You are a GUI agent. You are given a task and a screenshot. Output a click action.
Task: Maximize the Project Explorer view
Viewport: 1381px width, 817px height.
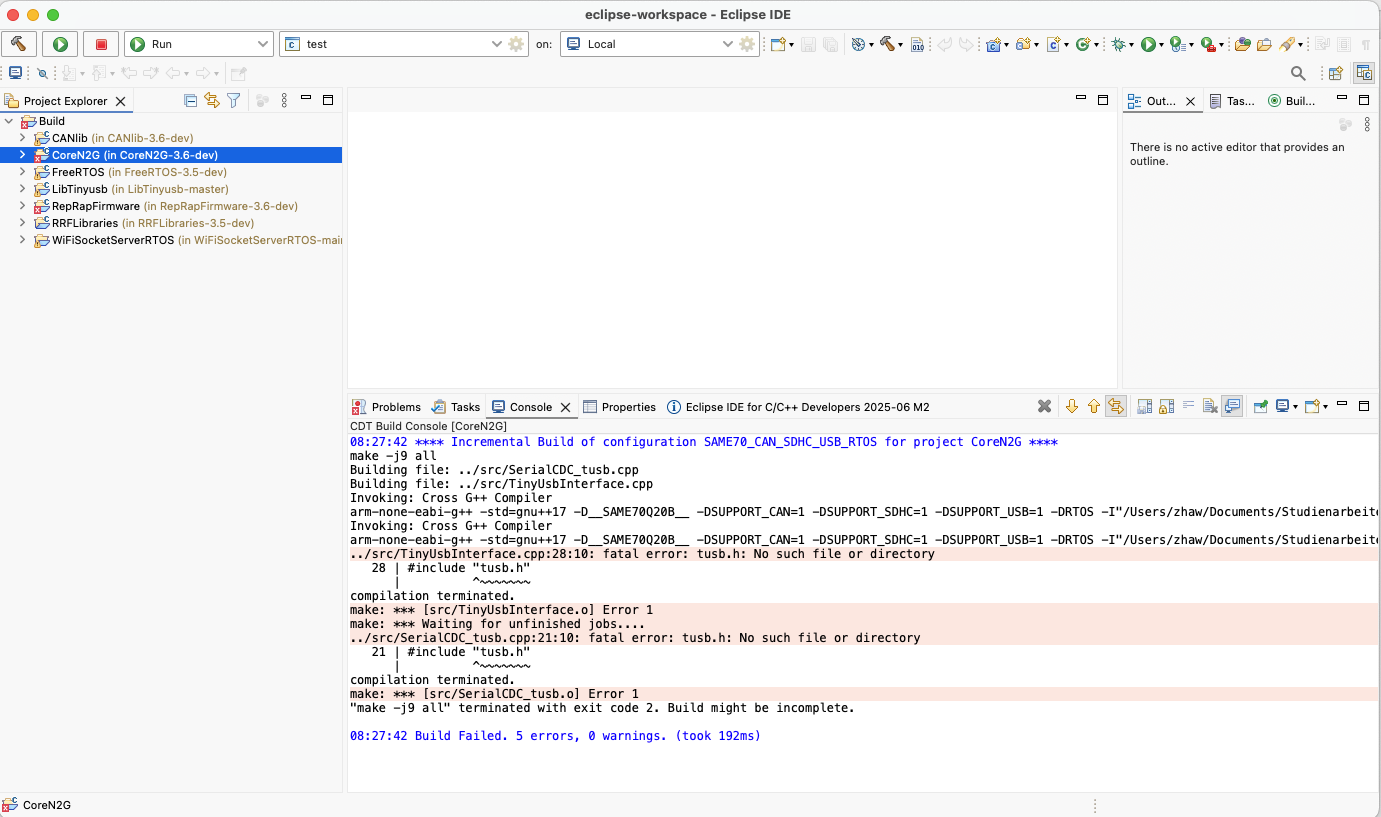tap(327, 100)
